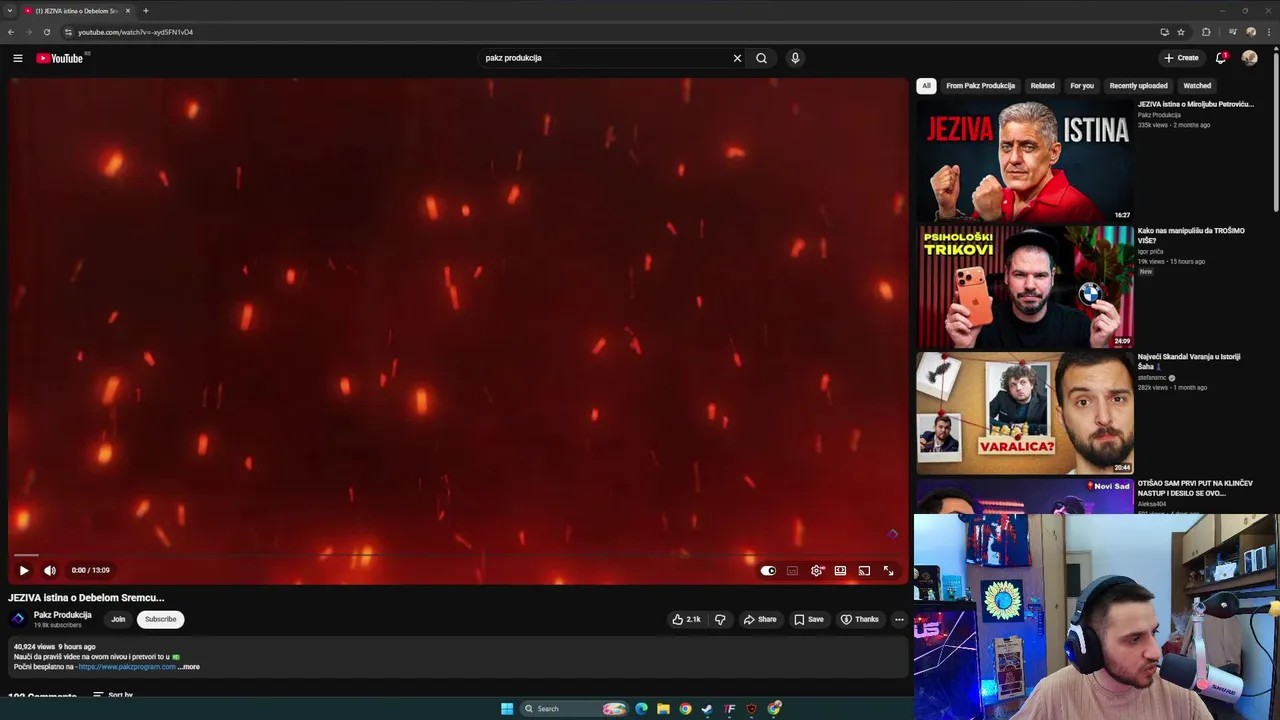Select From Pakz Produkcija chip
The height and width of the screenshot is (720, 1280).
coord(980,86)
